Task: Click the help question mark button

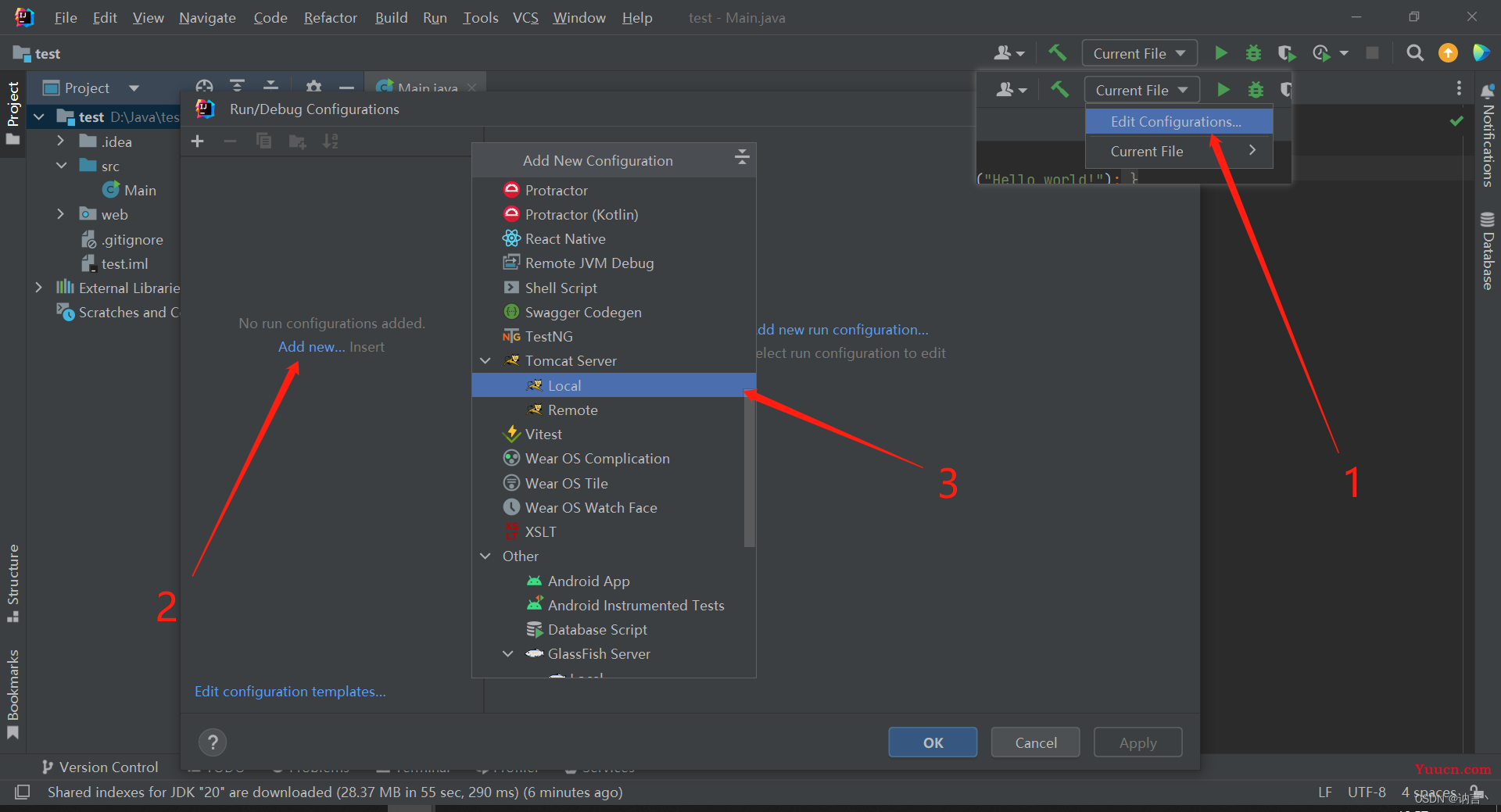Action: [213, 742]
